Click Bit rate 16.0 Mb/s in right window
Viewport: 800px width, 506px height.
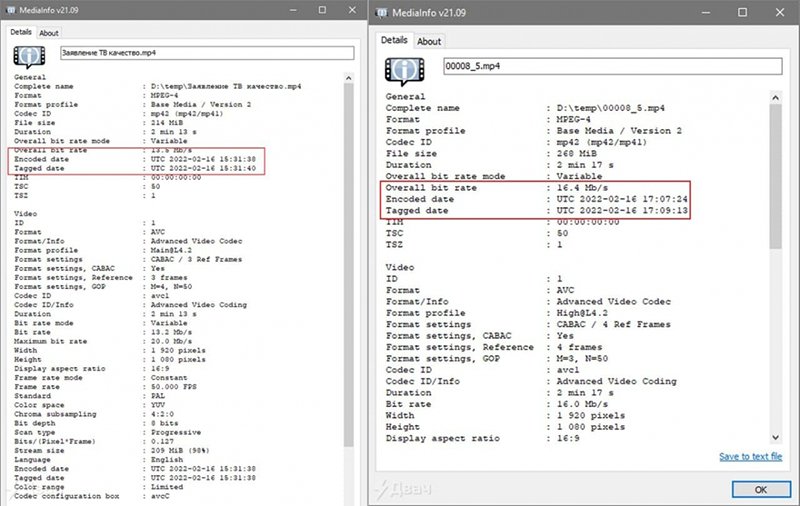pos(582,404)
